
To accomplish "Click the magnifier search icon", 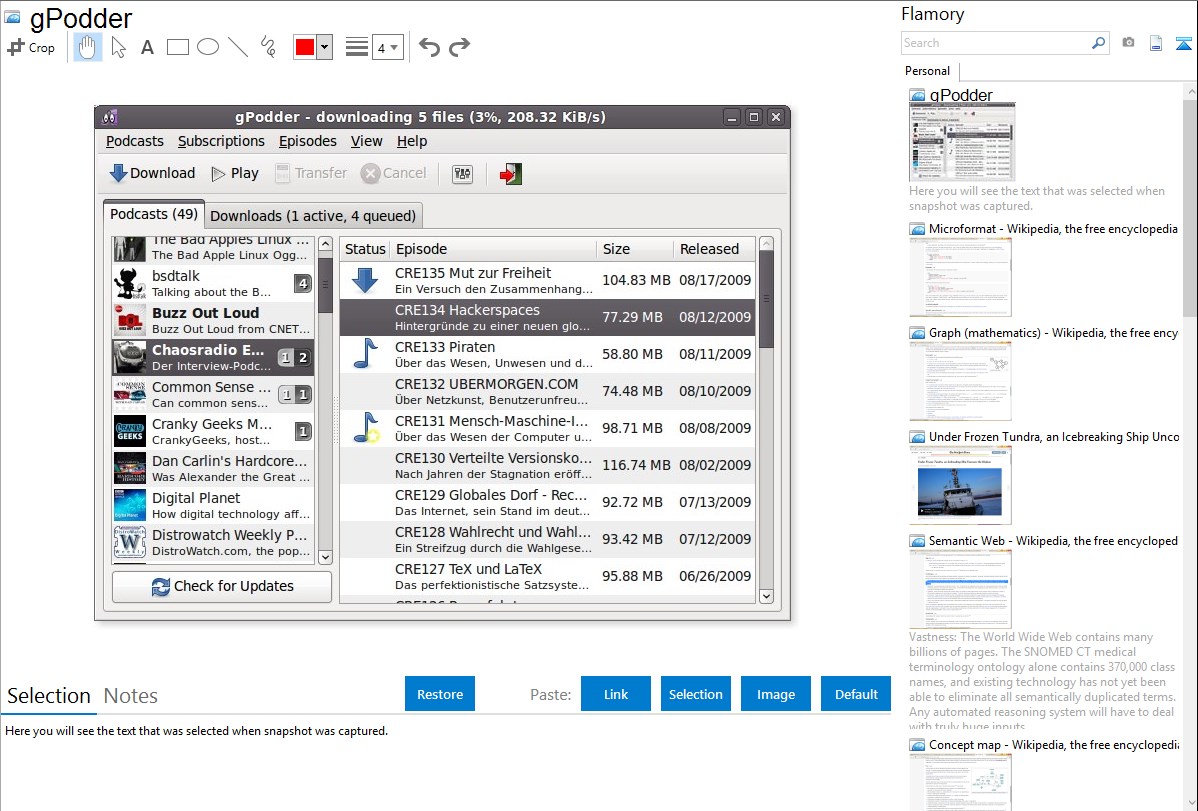I will click(x=1099, y=43).
